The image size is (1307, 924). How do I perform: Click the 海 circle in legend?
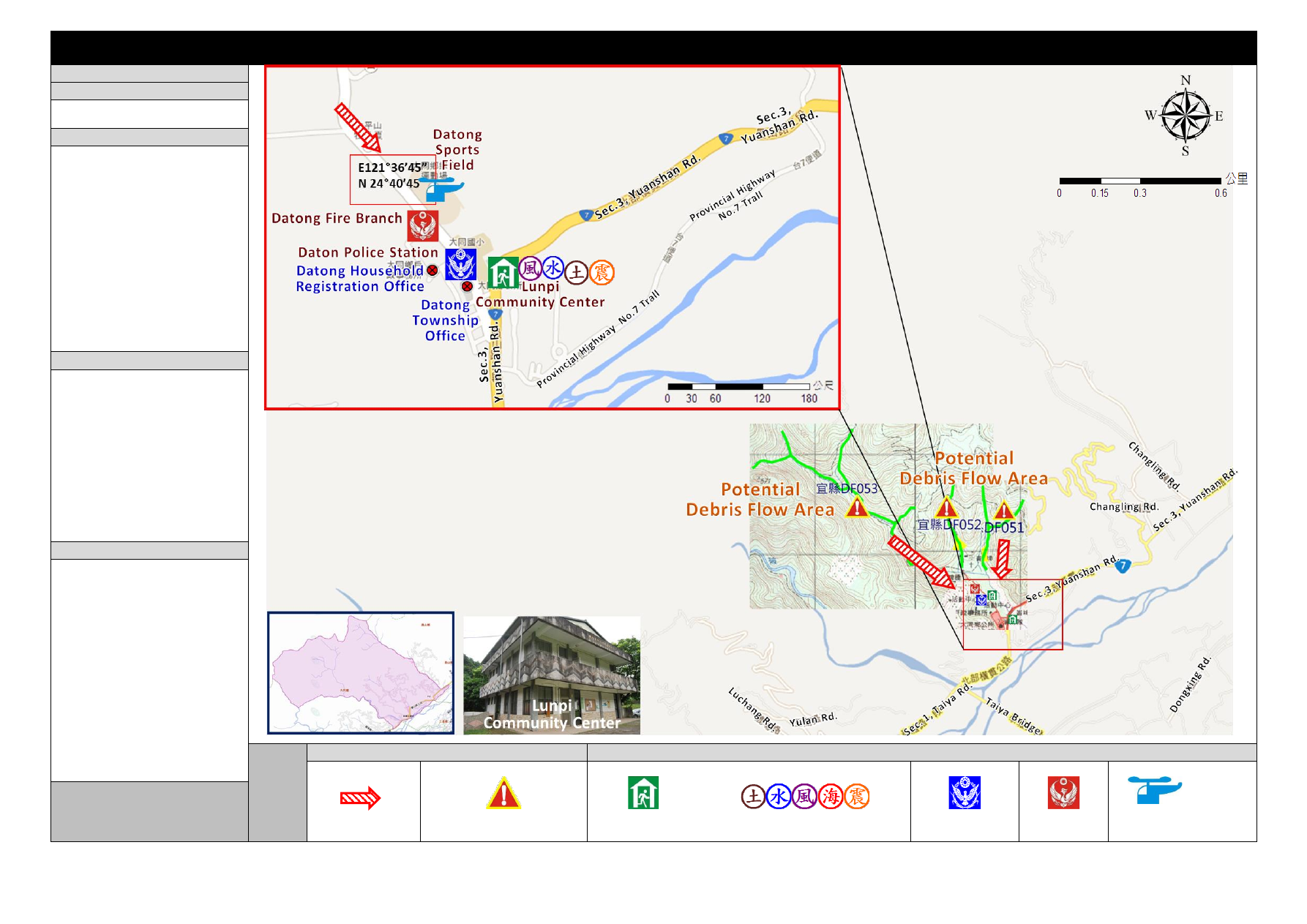[831, 796]
